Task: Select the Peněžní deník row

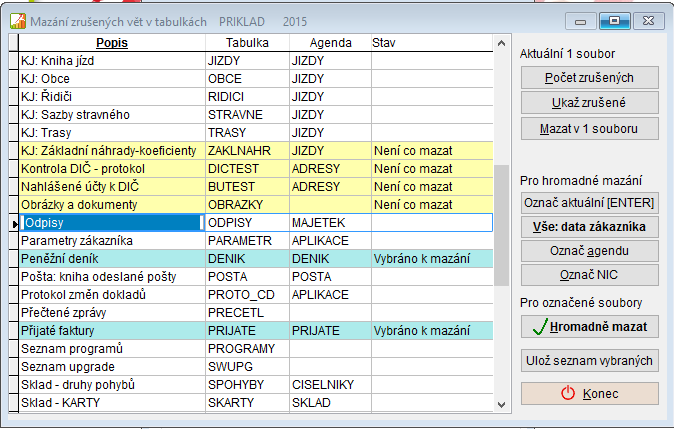Action: click(256, 259)
